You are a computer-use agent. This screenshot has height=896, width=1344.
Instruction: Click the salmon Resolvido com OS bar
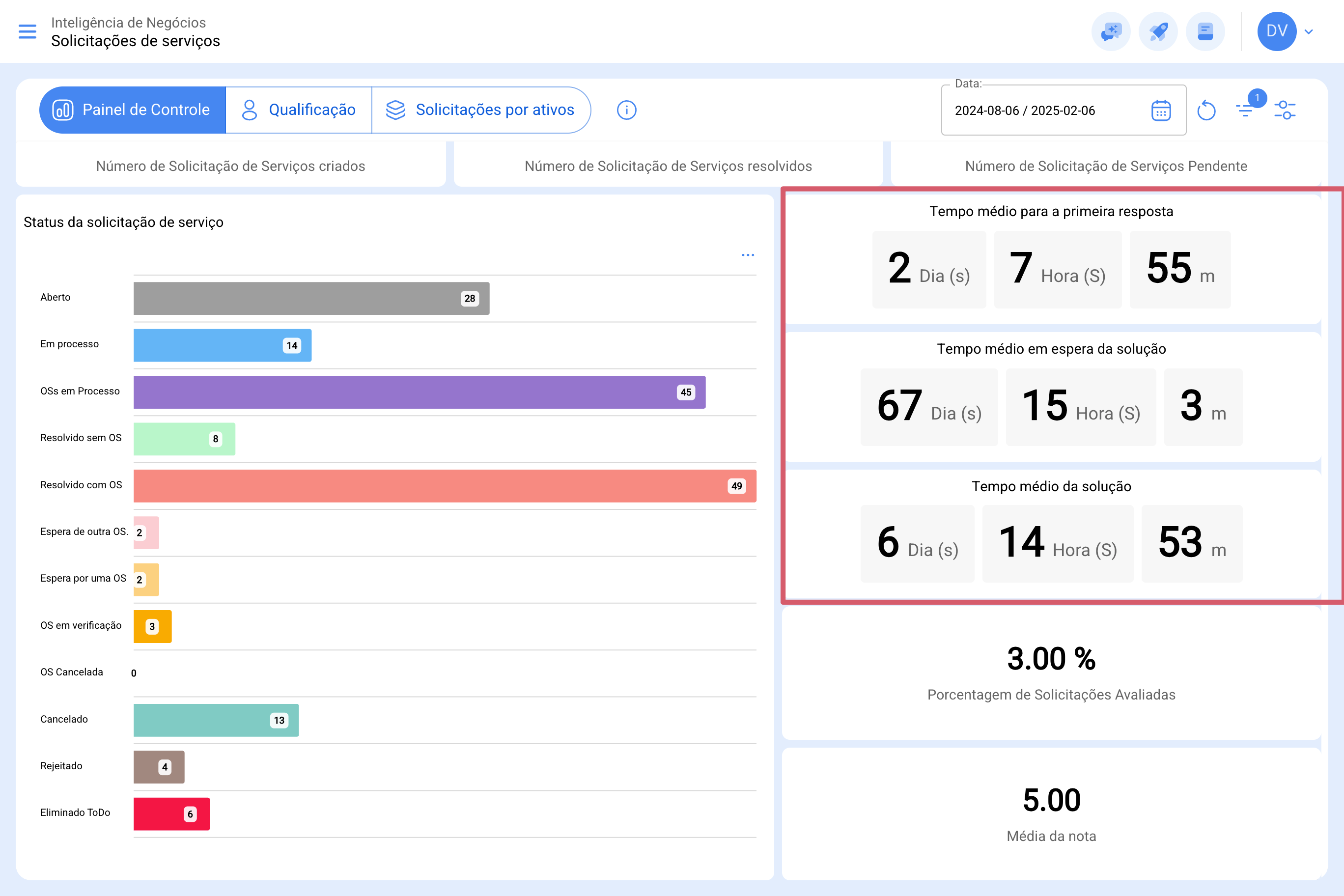tap(445, 486)
